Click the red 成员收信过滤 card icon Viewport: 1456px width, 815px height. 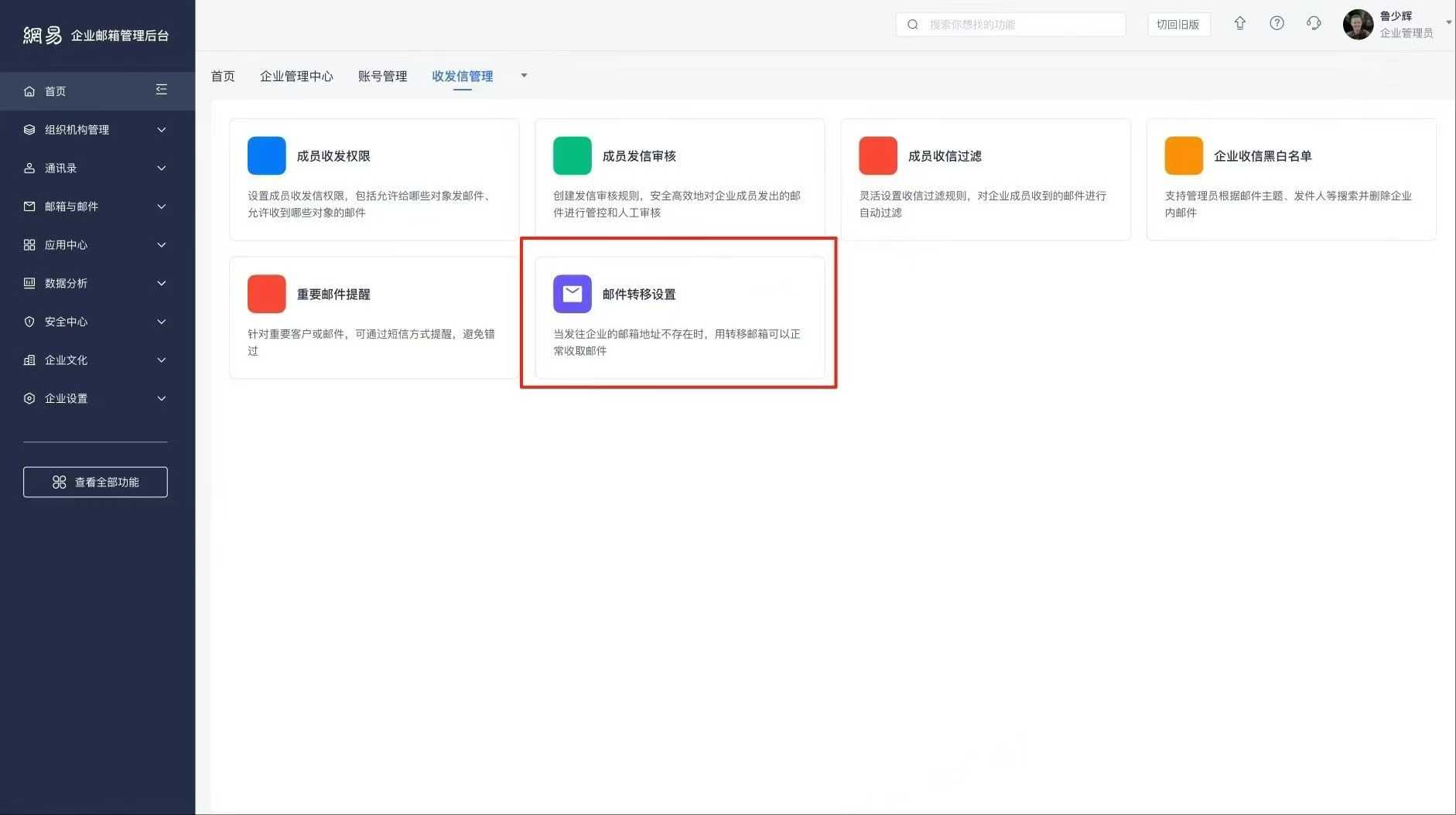[x=878, y=155]
